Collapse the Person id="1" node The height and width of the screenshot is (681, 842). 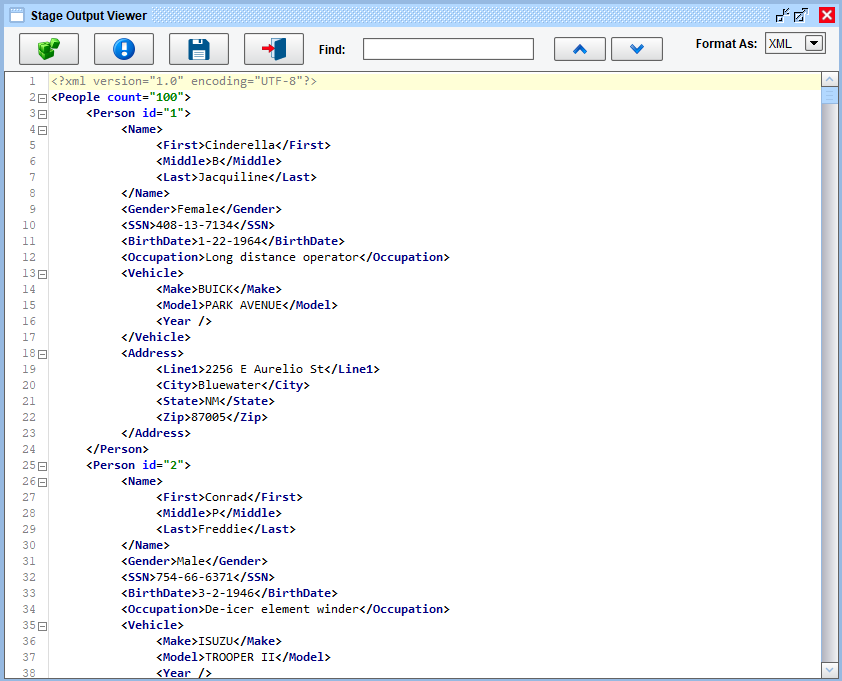(42, 114)
